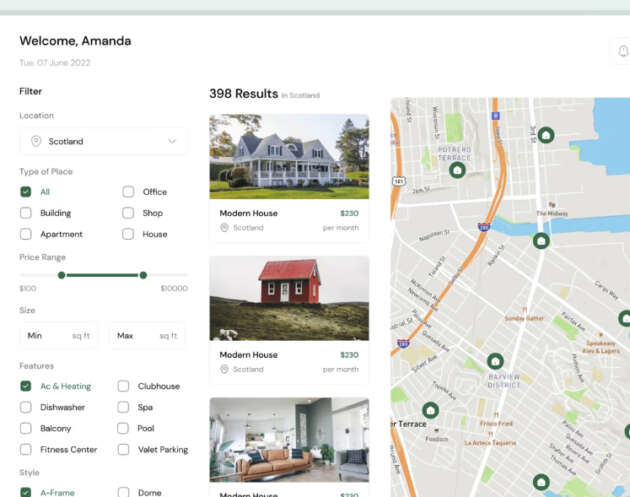
Task: Check the Spa feature
Action: coord(123,407)
